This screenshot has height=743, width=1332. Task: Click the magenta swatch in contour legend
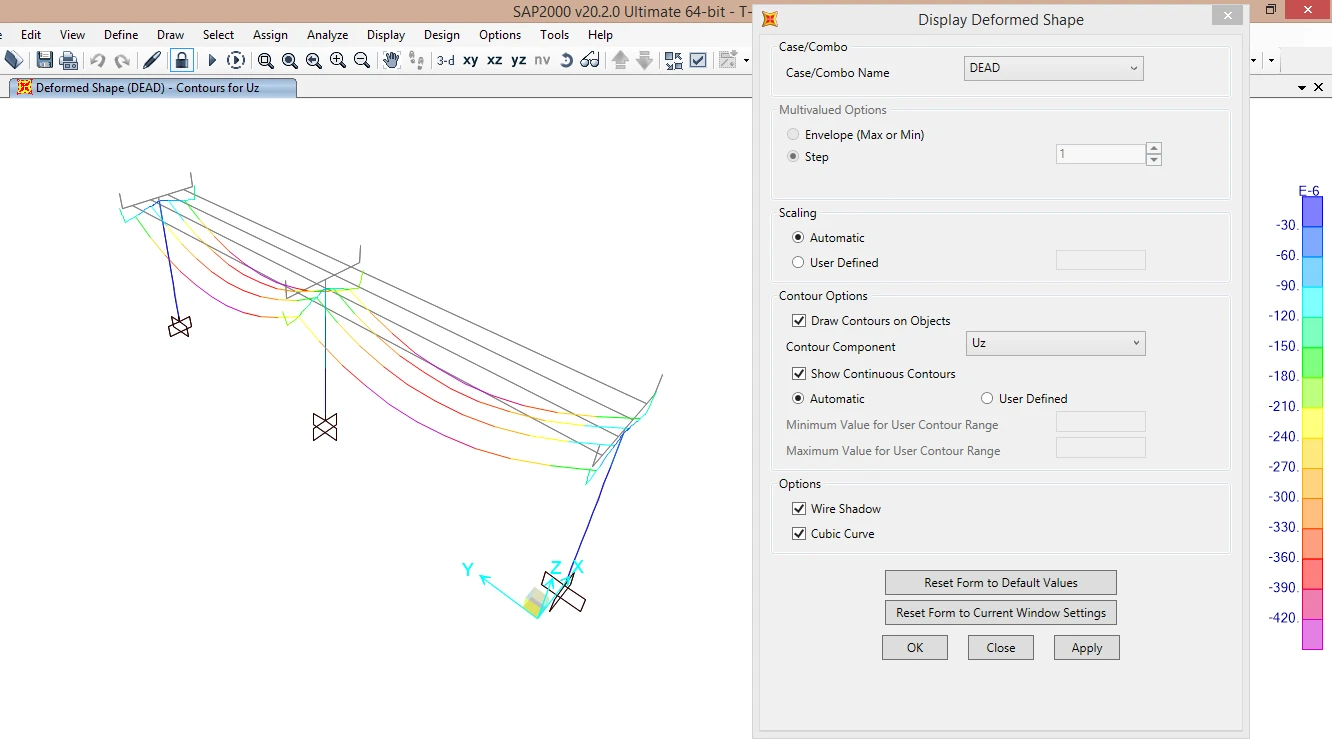point(1312,634)
